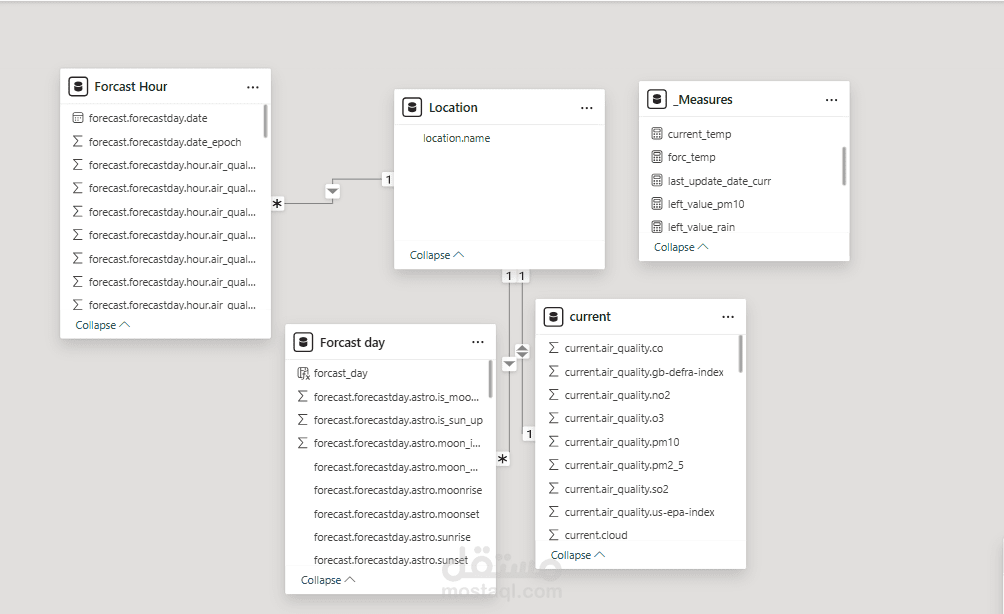Screen dimensions: 1004x614
Task: Click the calendar icon beside forecast.forecastday.date
Action: click(78, 118)
